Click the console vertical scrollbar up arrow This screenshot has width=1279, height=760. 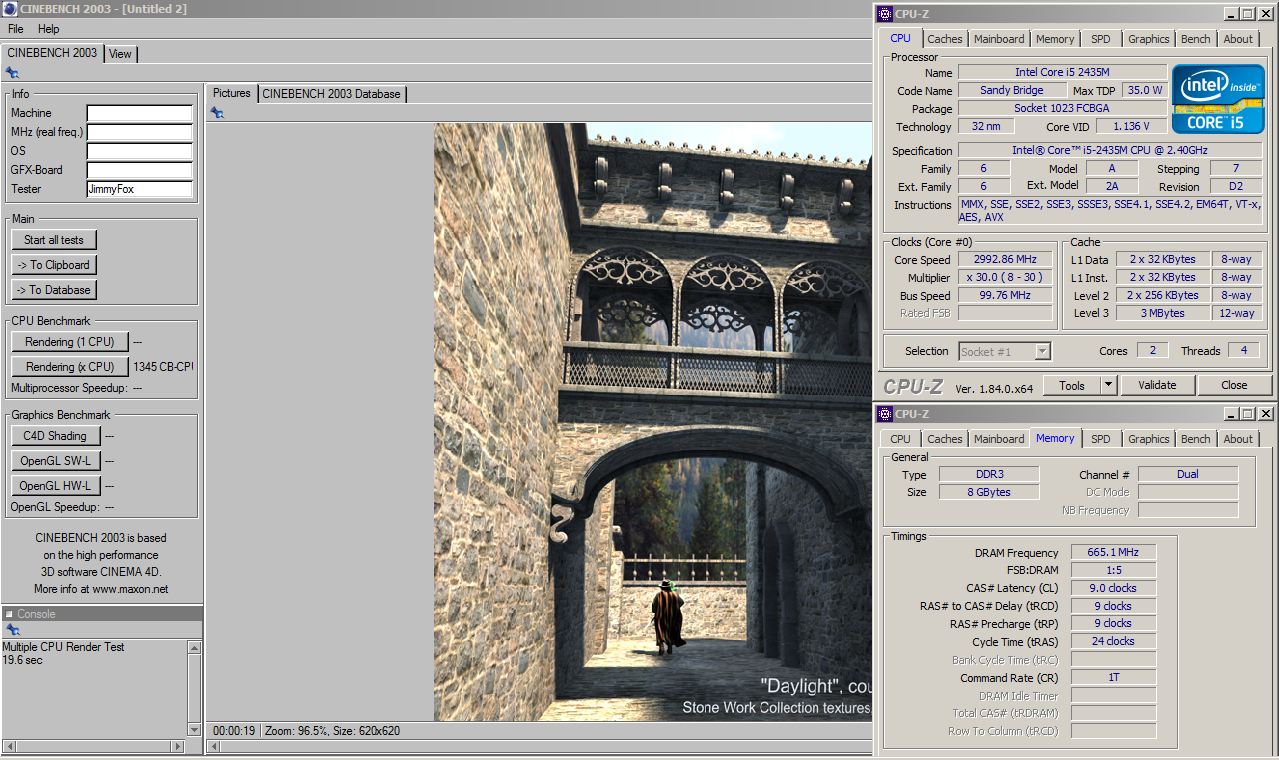click(x=194, y=647)
